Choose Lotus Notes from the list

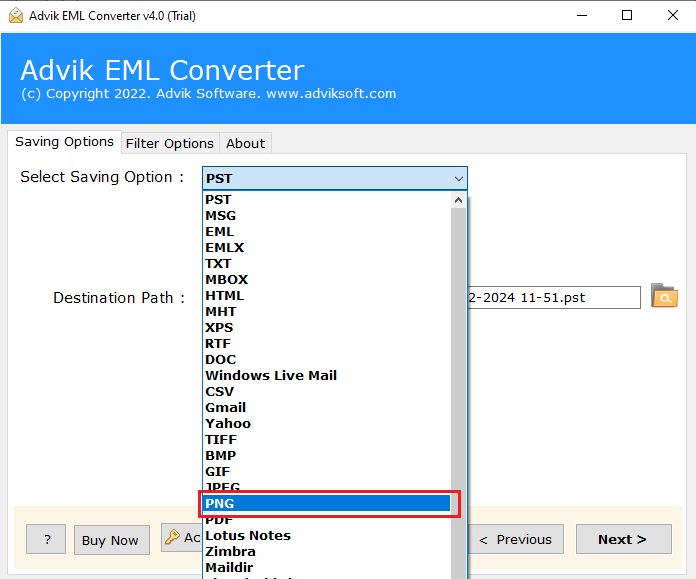pos(327,535)
